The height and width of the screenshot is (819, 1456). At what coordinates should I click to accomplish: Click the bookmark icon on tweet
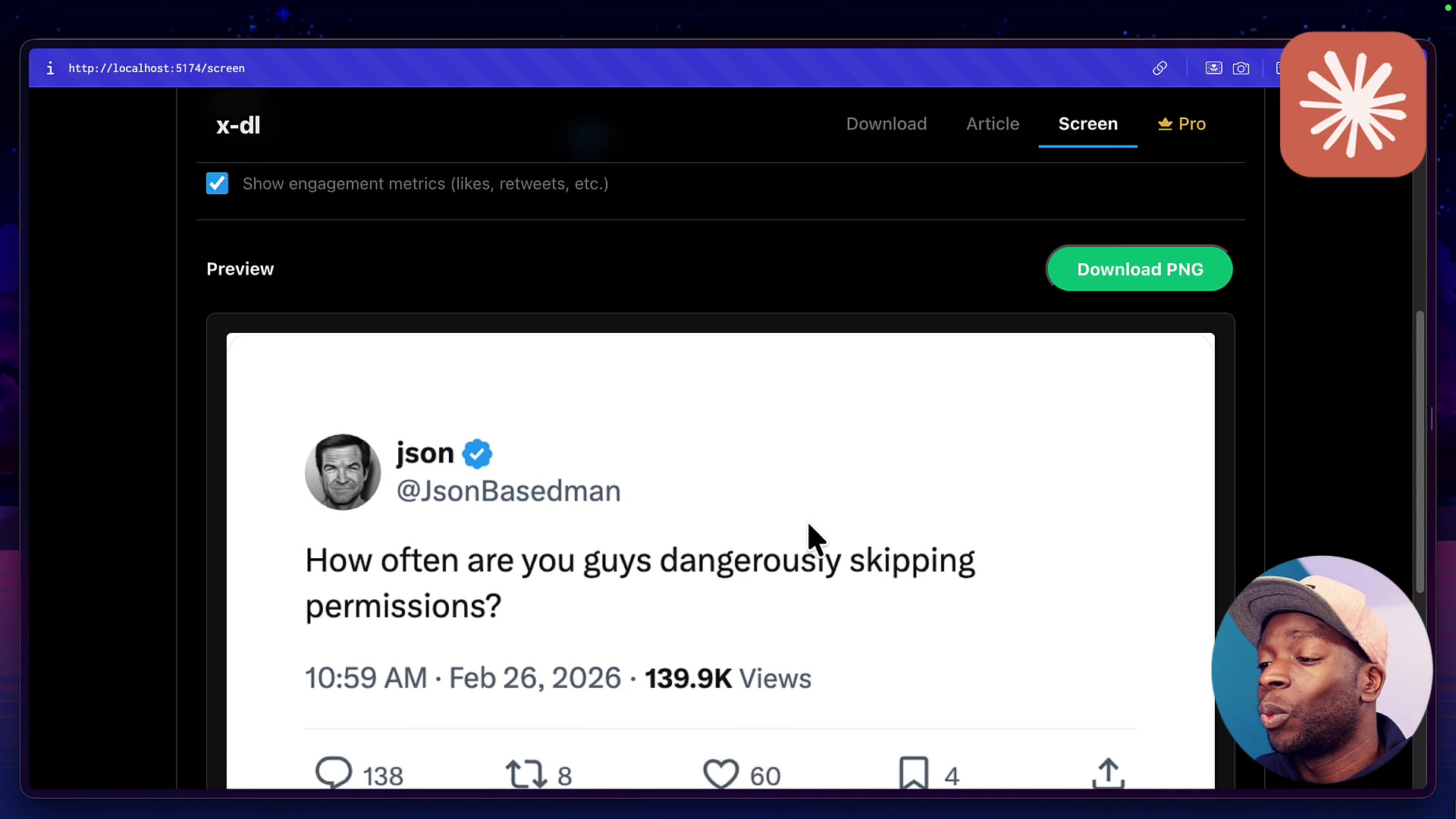pyautogui.click(x=914, y=773)
